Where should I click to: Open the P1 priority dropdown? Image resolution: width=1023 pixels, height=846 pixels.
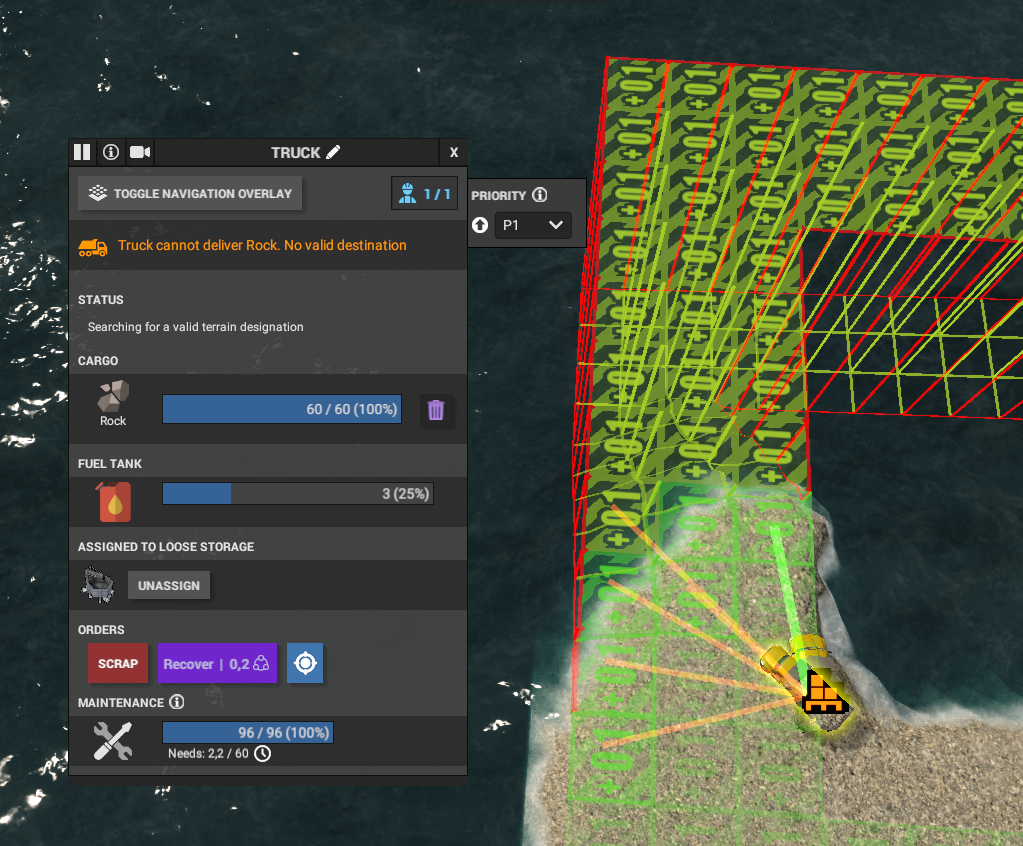(533, 225)
